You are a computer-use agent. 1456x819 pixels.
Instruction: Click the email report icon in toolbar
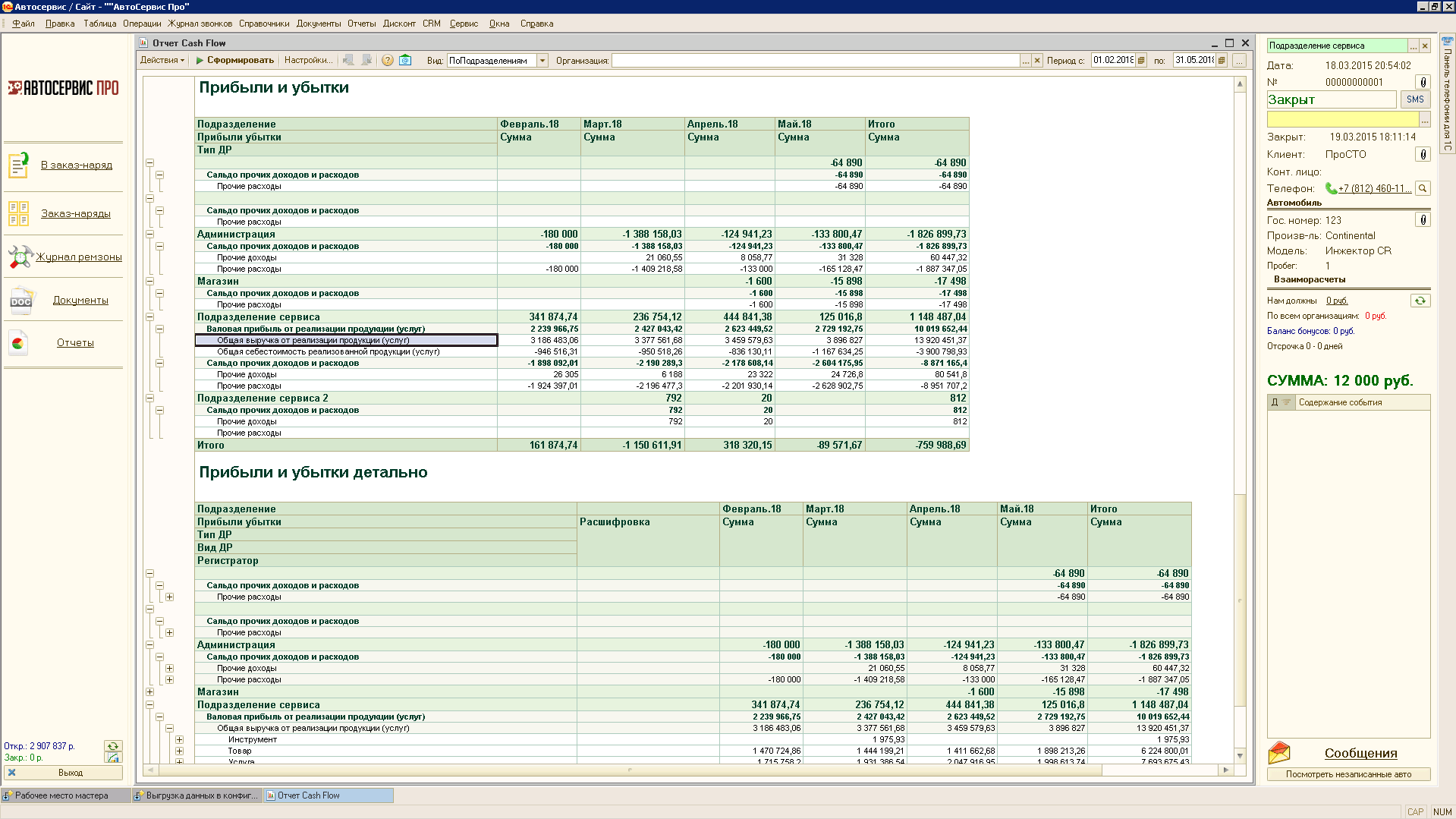pyautogui.click(x=405, y=61)
